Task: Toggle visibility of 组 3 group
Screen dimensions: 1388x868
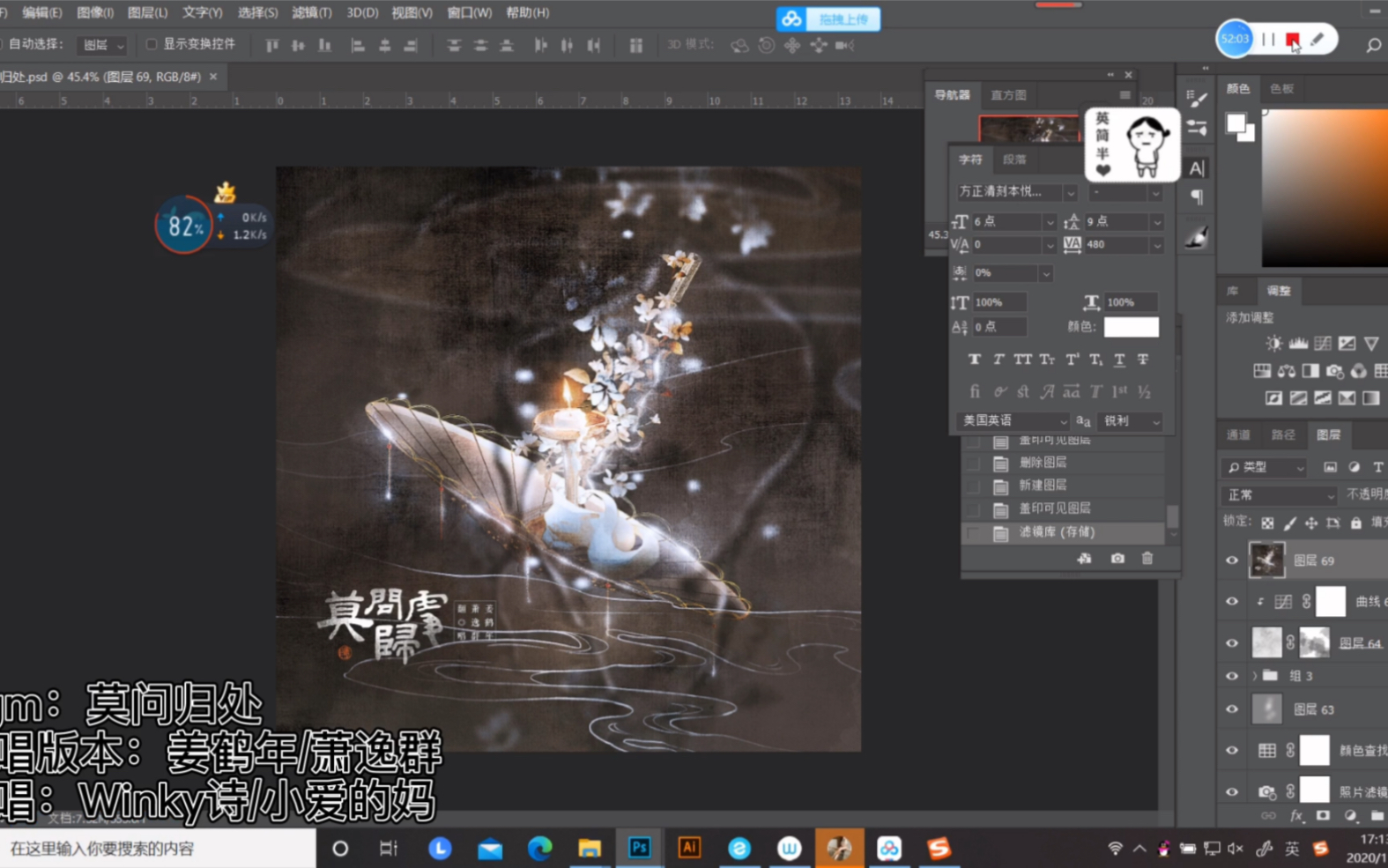Action: pos(1232,676)
